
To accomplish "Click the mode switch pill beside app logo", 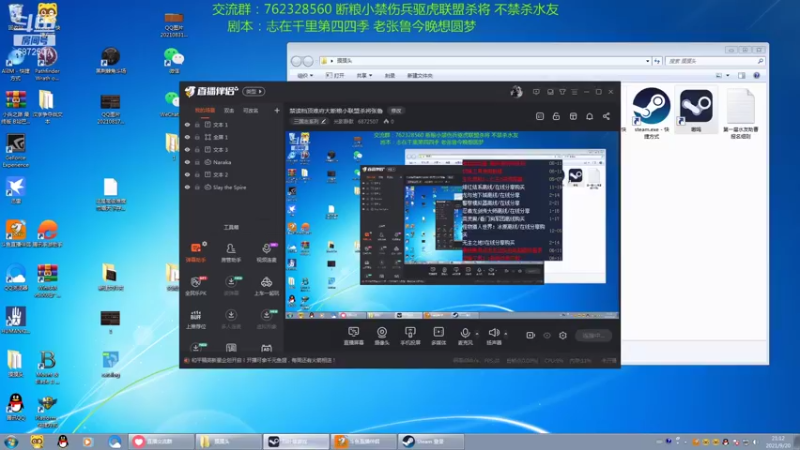I will coord(254,91).
